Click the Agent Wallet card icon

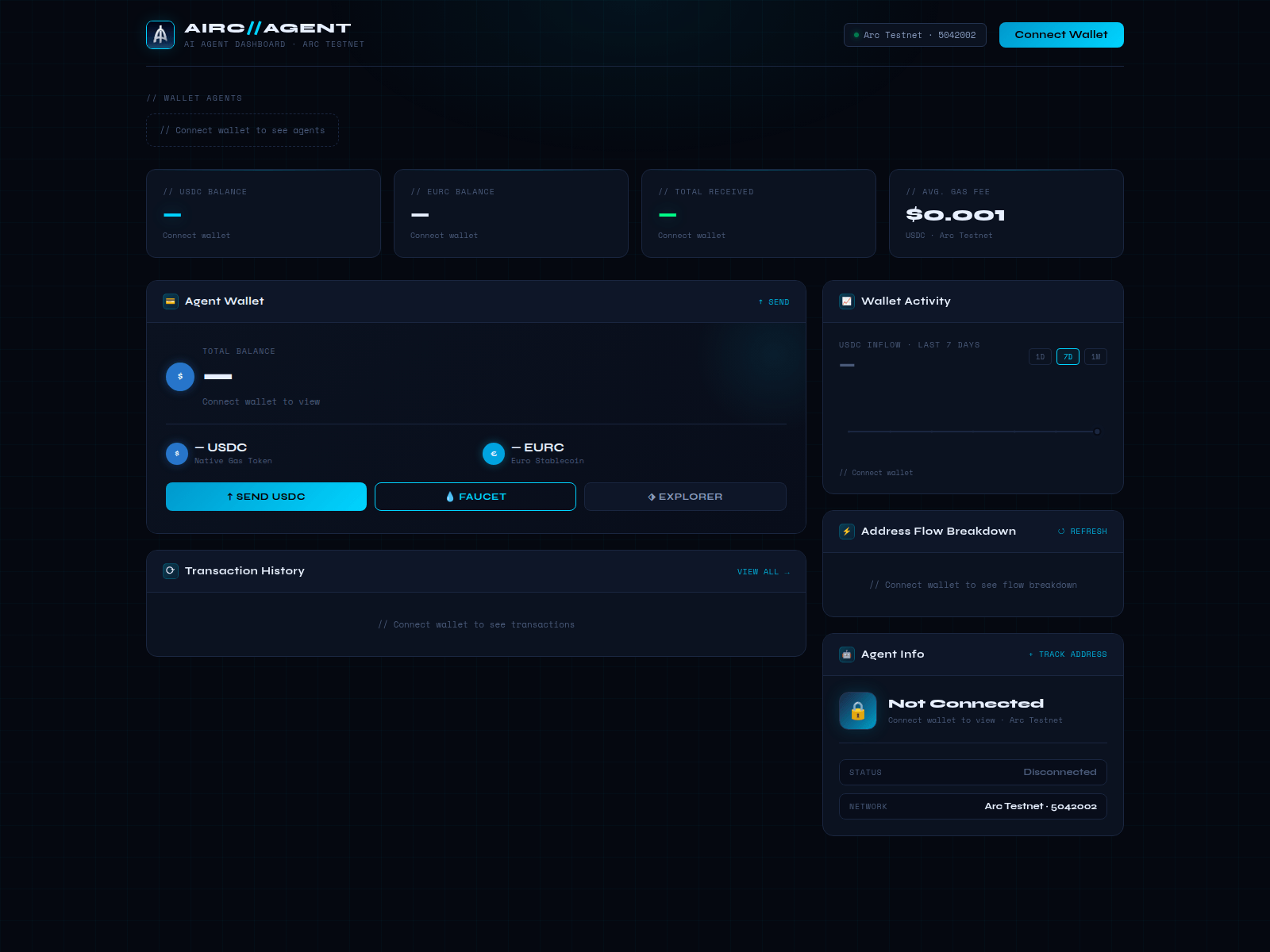[171, 301]
